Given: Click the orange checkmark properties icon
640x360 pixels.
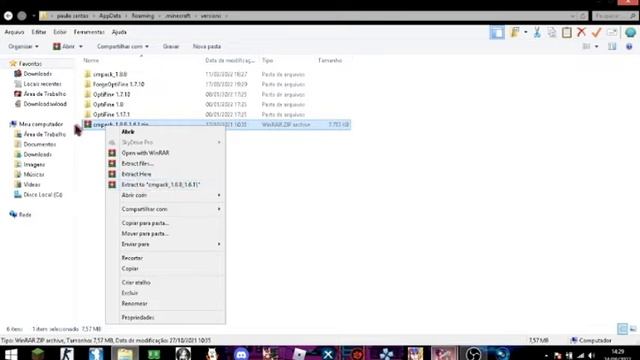Looking at the screenshot, I should tap(596, 32).
